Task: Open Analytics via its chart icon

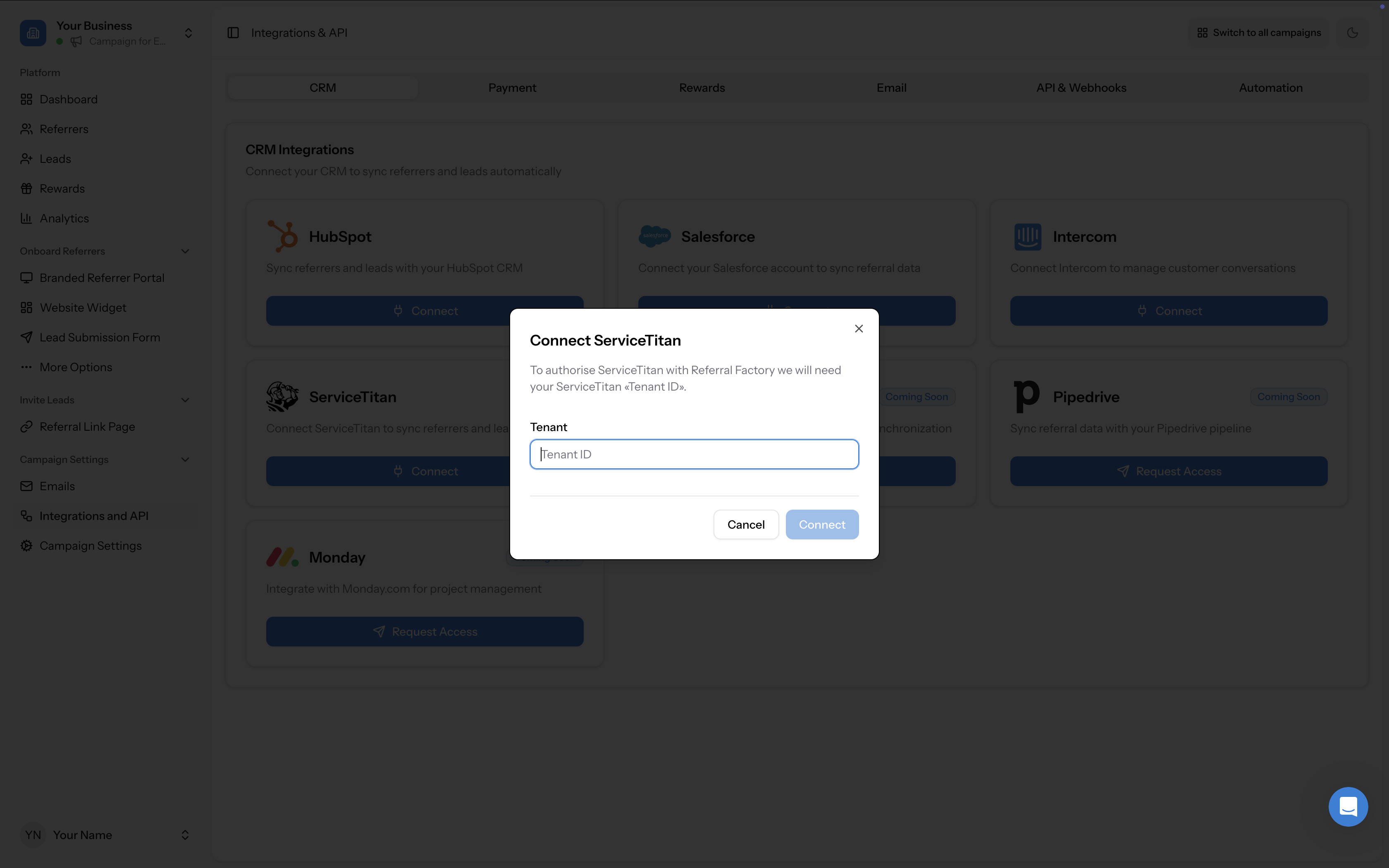Action: pyautogui.click(x=26, y=218)
